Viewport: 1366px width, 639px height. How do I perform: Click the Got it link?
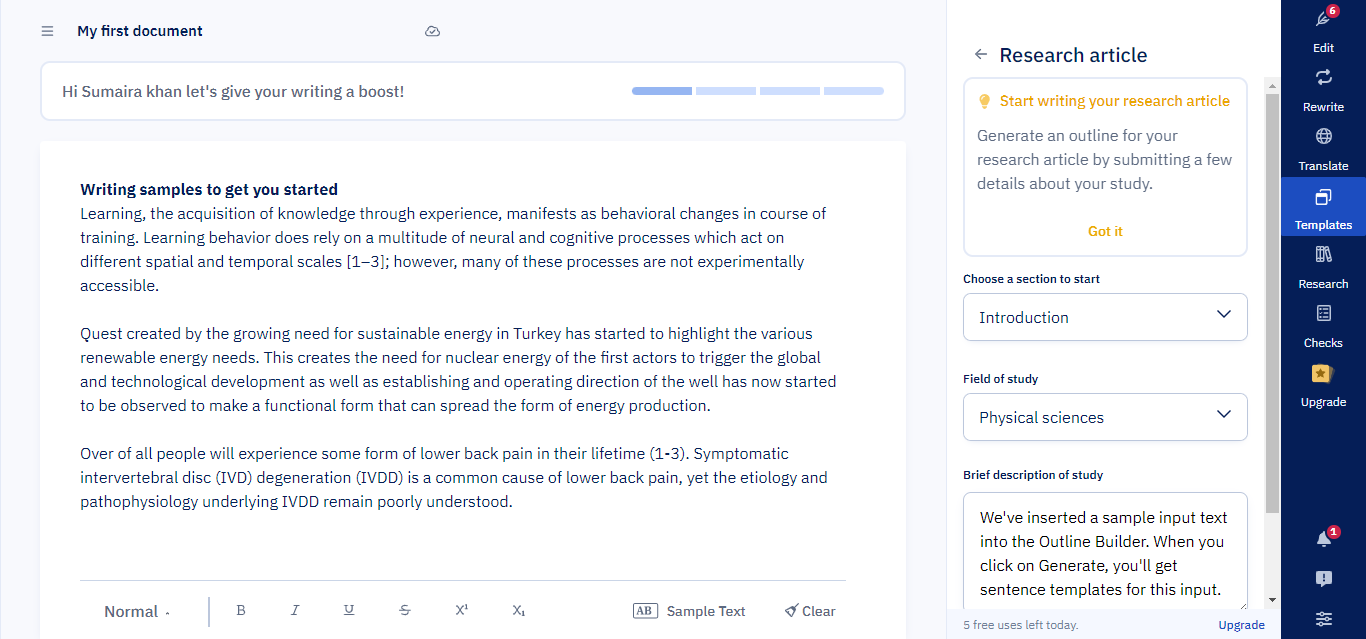1105,231
